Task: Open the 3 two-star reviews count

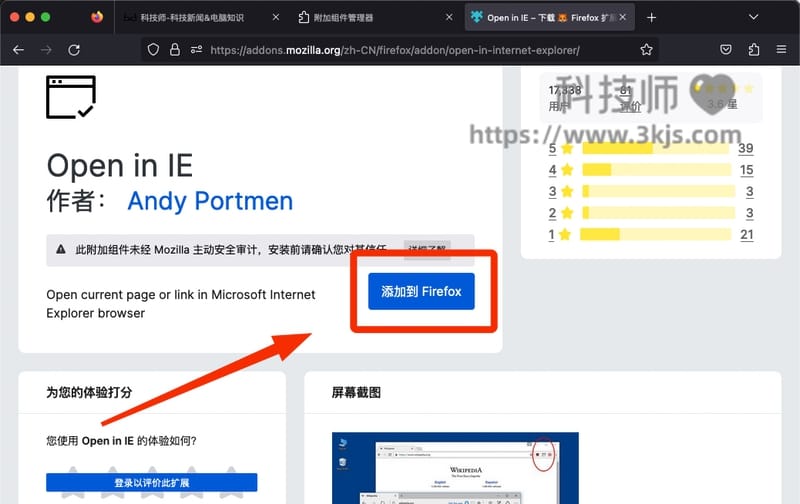Action: pyautogui.click(x=749, y=213)
